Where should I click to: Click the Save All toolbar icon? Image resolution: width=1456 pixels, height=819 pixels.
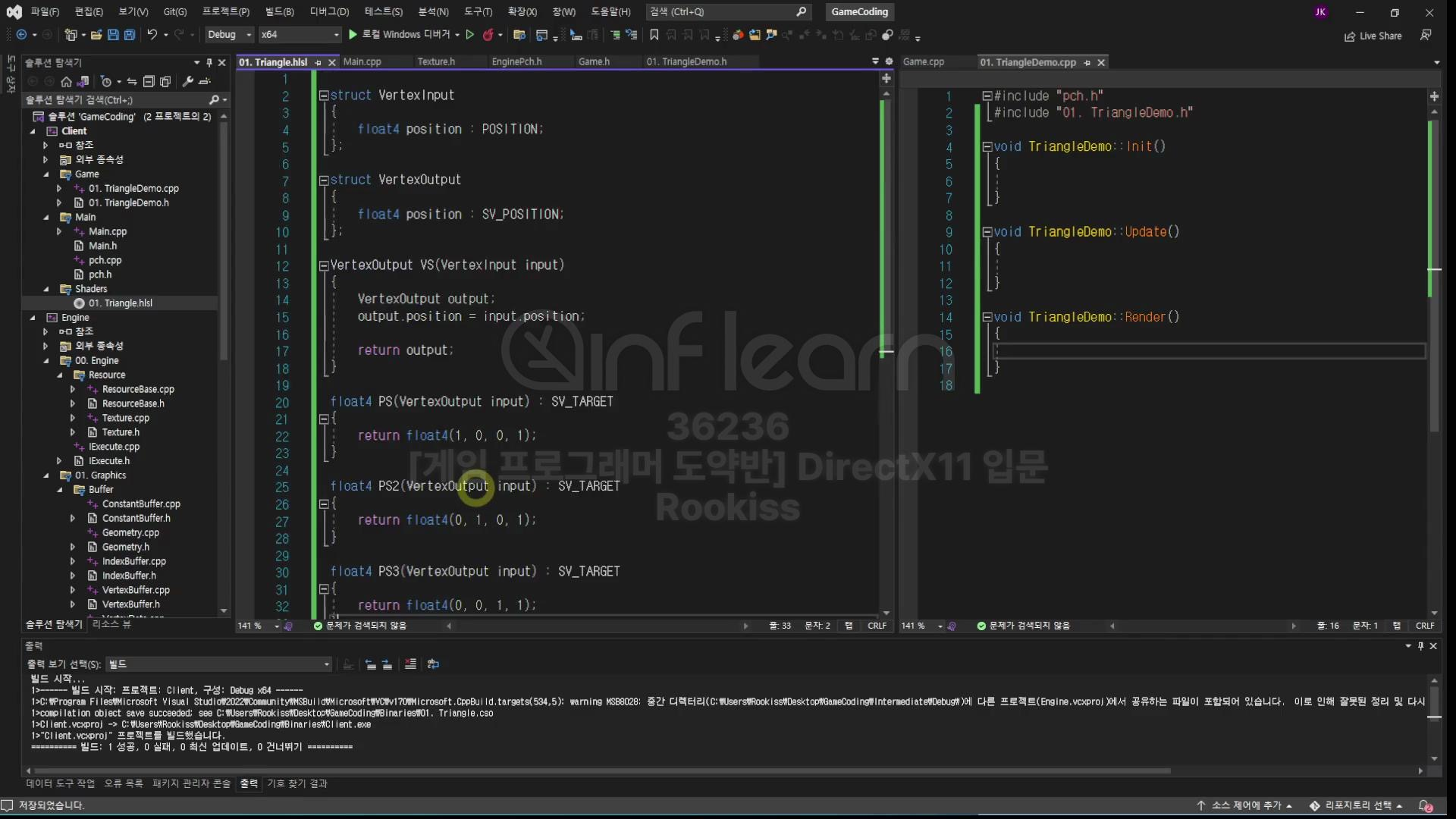coord(130,35)
